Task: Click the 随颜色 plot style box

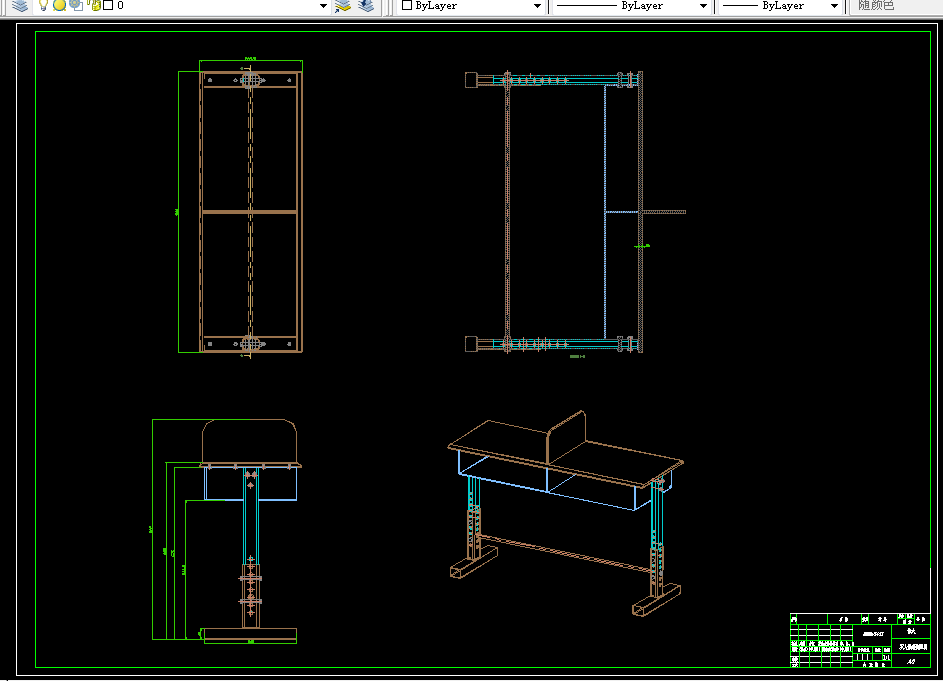Action: point(896,6)
